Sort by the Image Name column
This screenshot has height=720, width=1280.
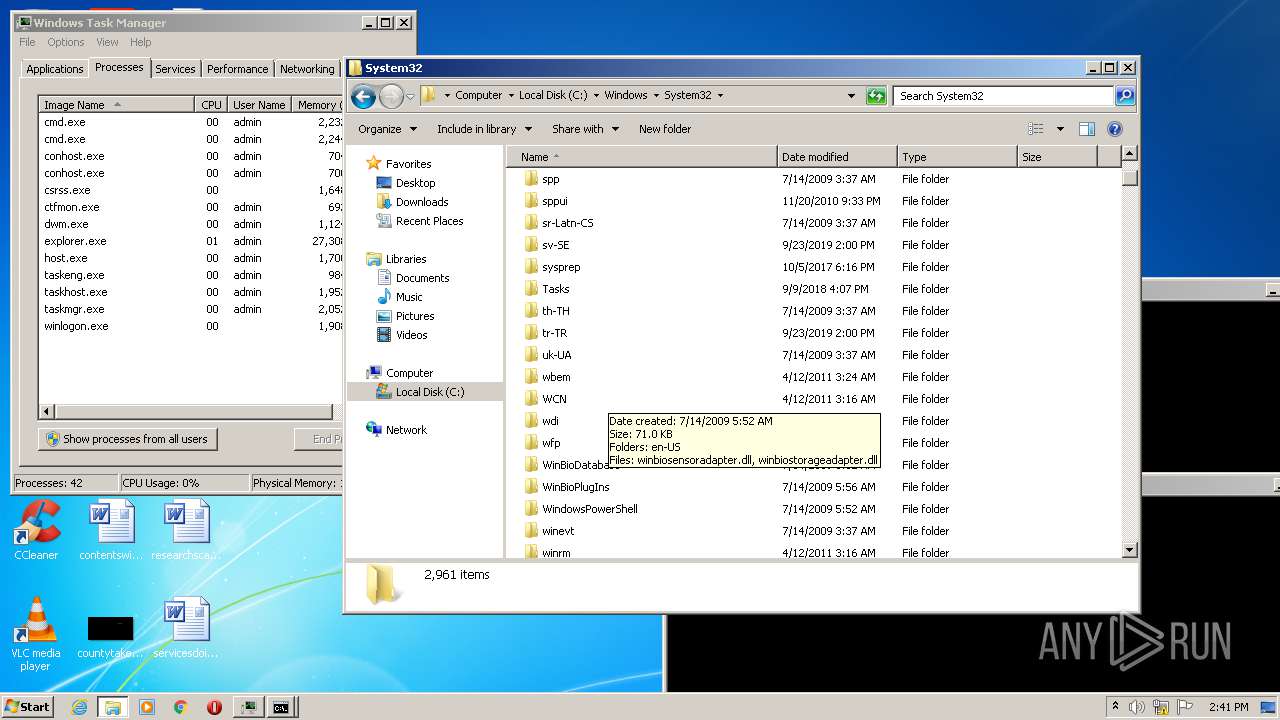coord(116,105)
